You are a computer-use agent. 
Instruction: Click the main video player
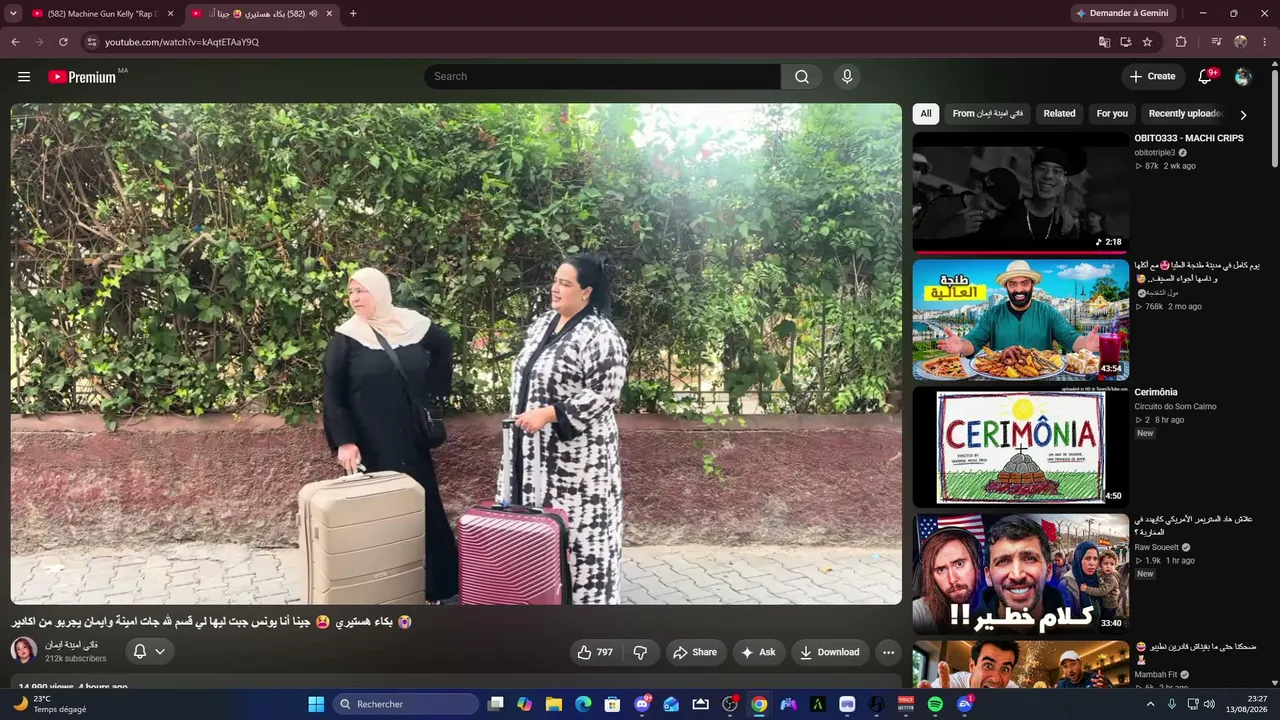click(456, 354)
